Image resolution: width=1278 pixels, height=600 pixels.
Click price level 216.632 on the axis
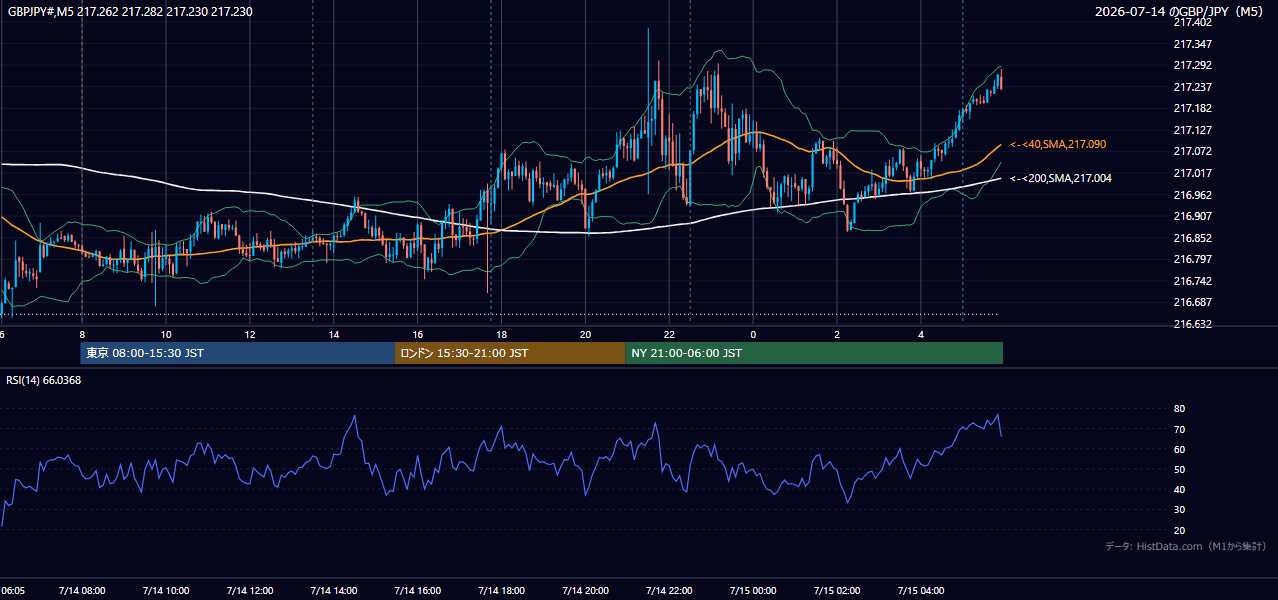click(1192, 324)
